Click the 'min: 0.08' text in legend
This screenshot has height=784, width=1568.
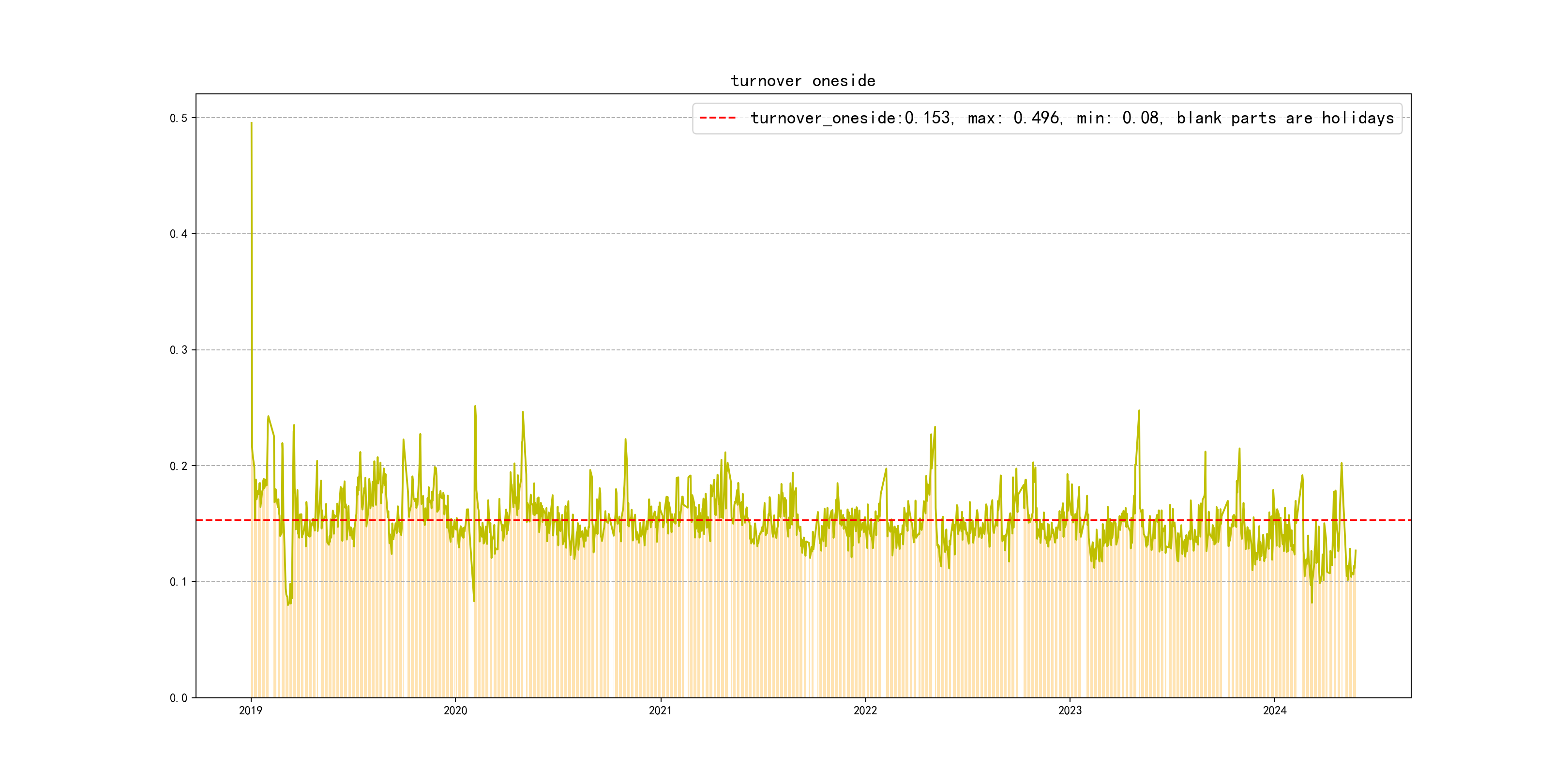1118,118
